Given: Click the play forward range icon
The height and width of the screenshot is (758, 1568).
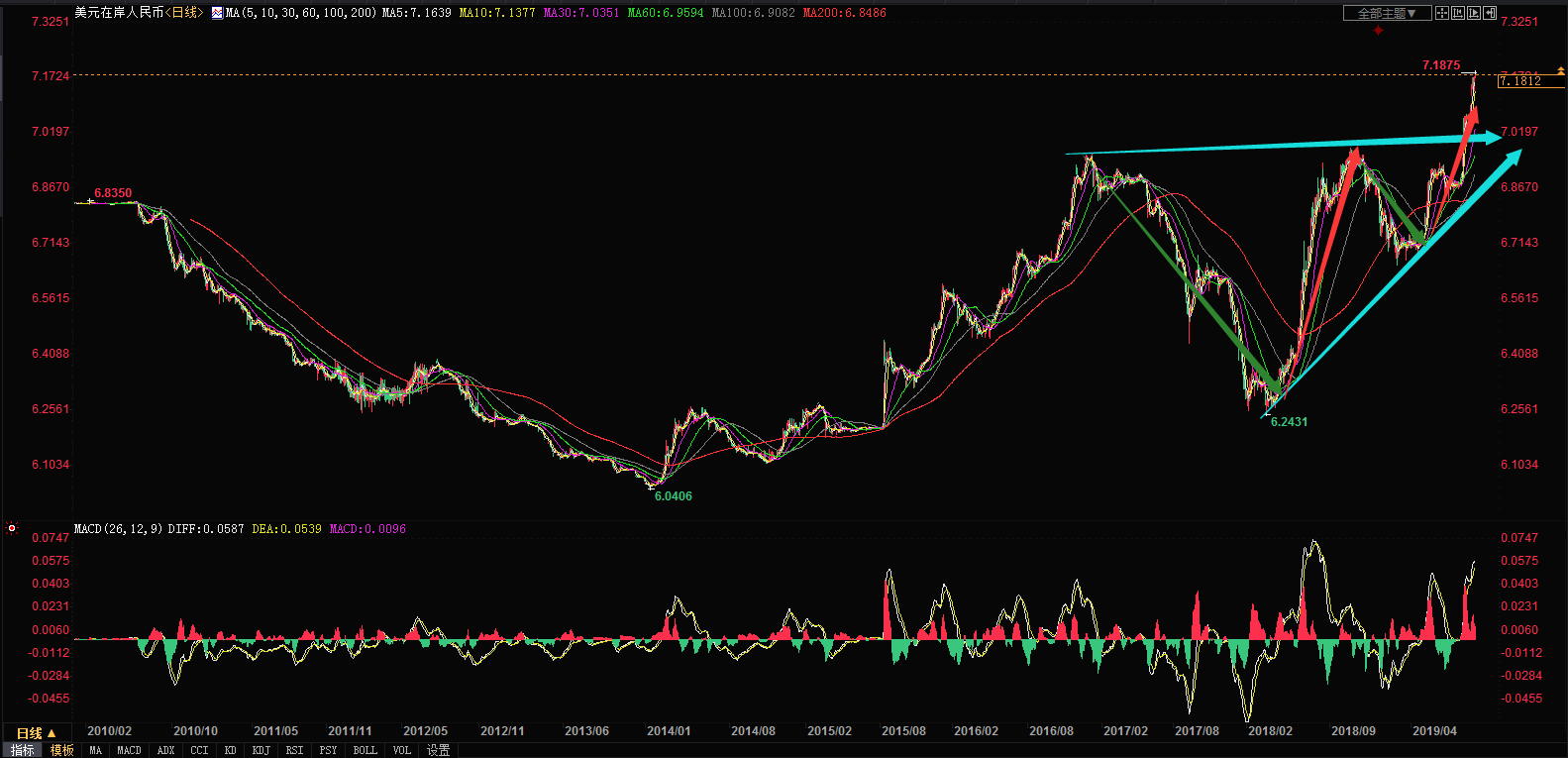Looking at the screenshot, I should [1474, 13].
